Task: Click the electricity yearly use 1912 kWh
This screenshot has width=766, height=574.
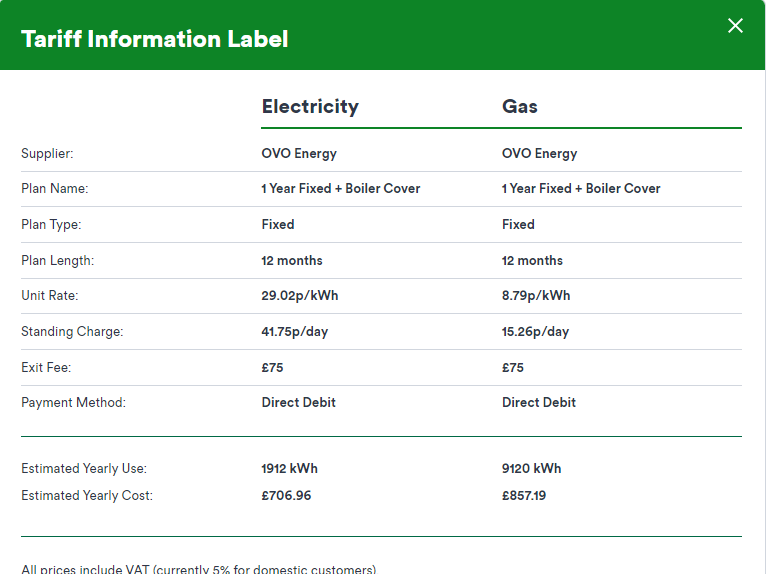Action: (x=289, y=469)
